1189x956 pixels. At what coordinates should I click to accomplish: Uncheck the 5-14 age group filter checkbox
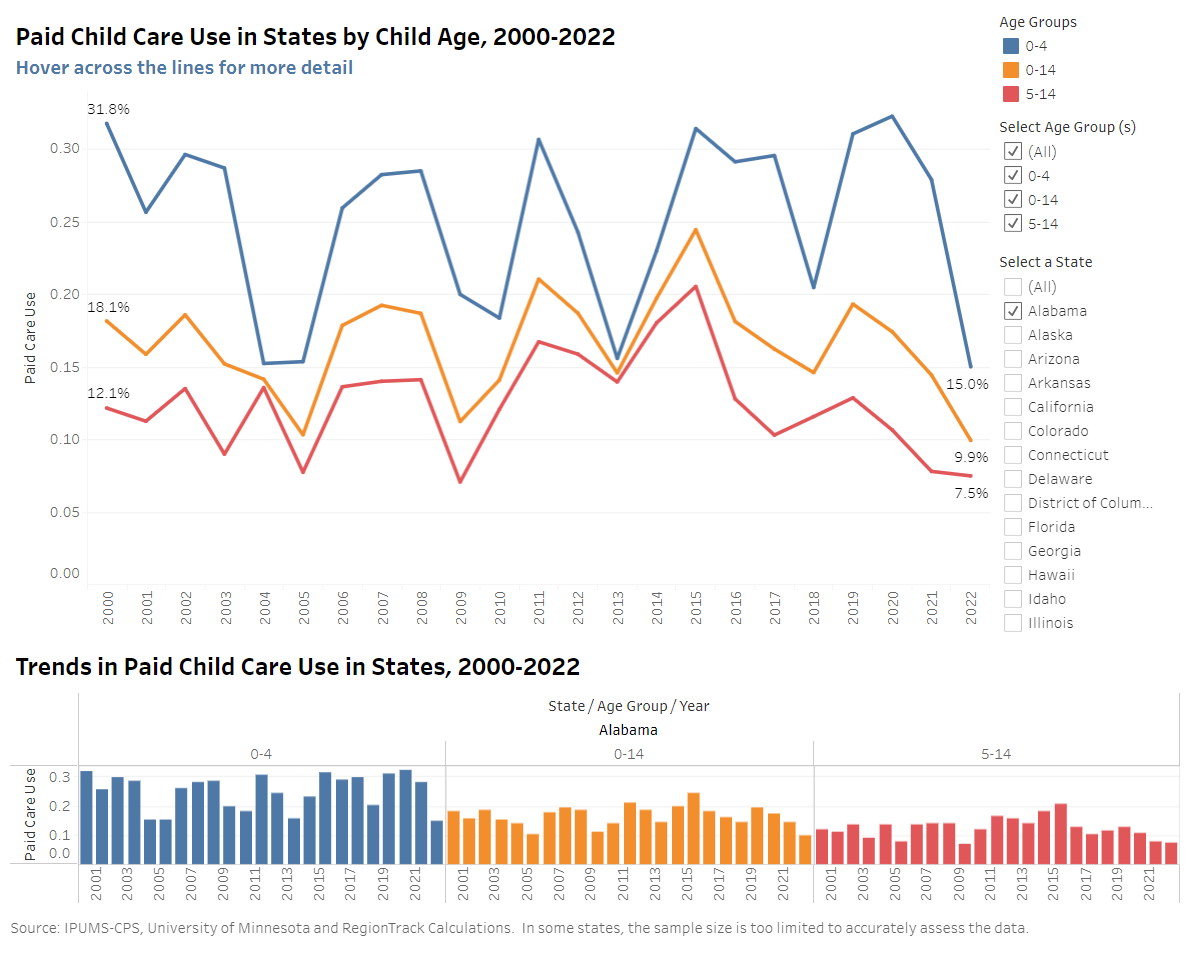[x=1013, y=224]
